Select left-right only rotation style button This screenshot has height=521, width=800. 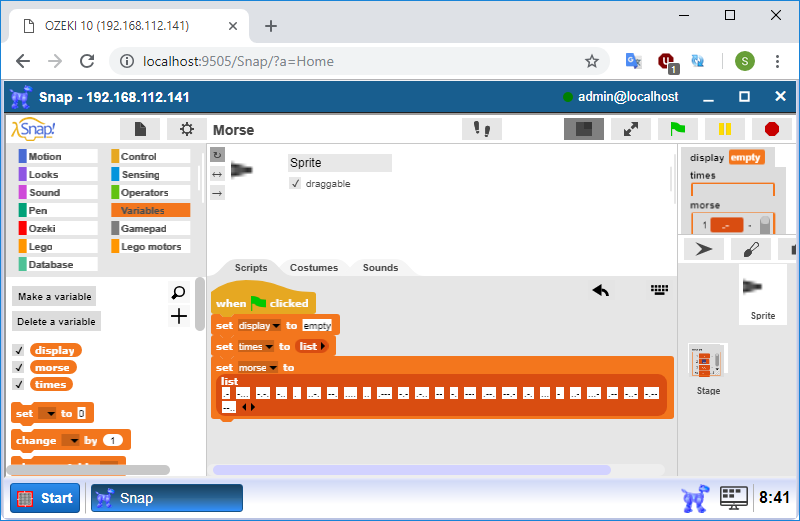click(x=217, y=175)
